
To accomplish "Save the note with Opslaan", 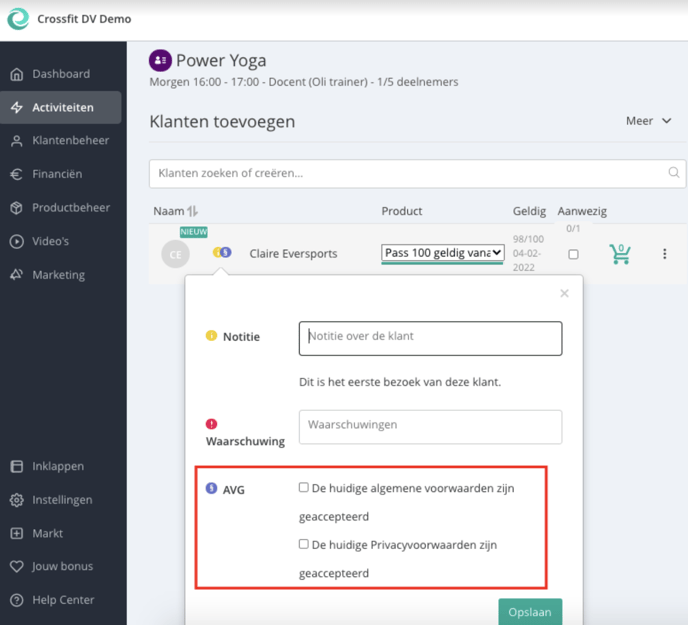I will (530, 610).
